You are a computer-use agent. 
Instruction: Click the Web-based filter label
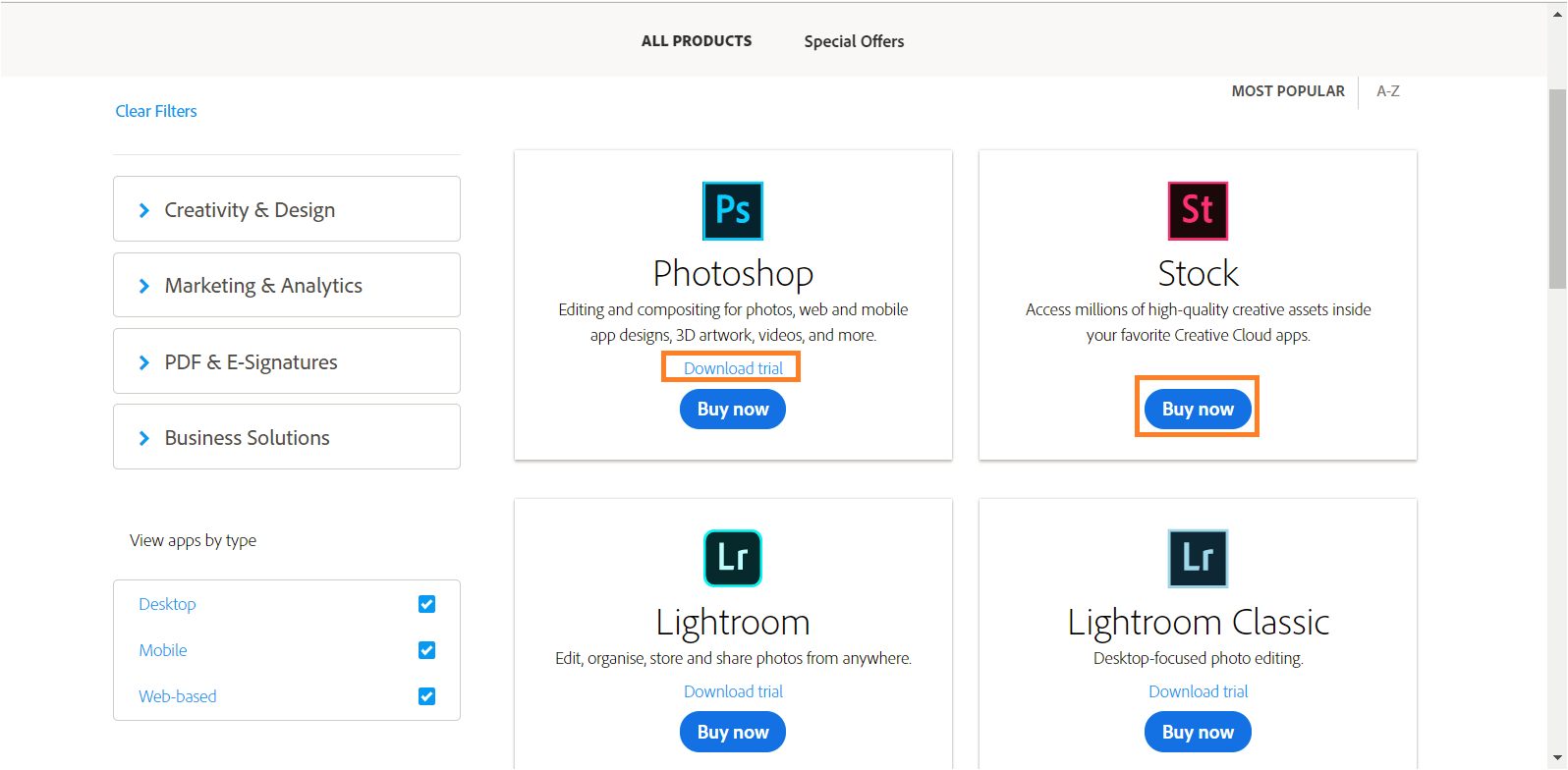click(178, 696)
